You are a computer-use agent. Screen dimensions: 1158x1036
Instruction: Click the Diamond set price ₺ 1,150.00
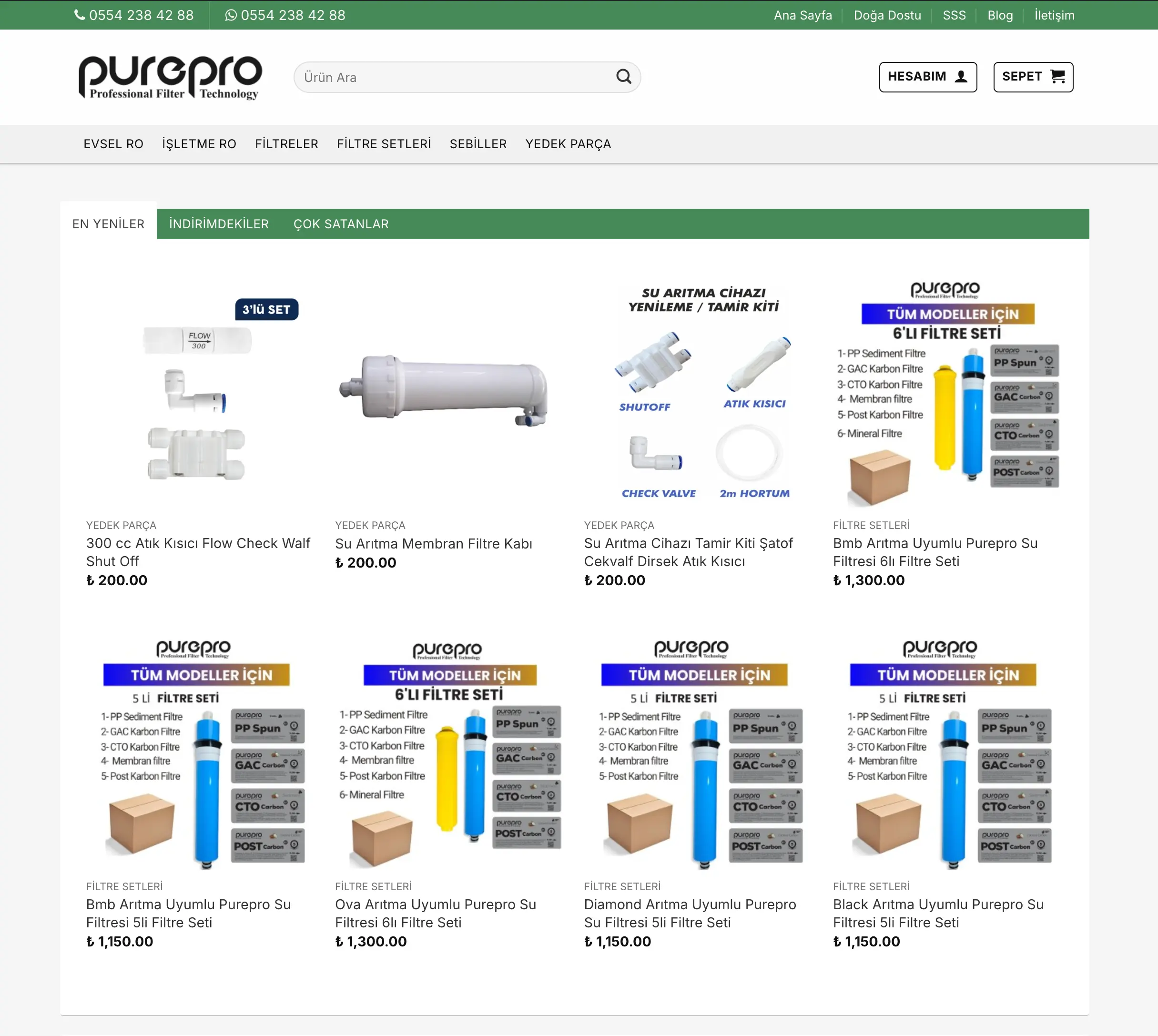pos(617,942)
